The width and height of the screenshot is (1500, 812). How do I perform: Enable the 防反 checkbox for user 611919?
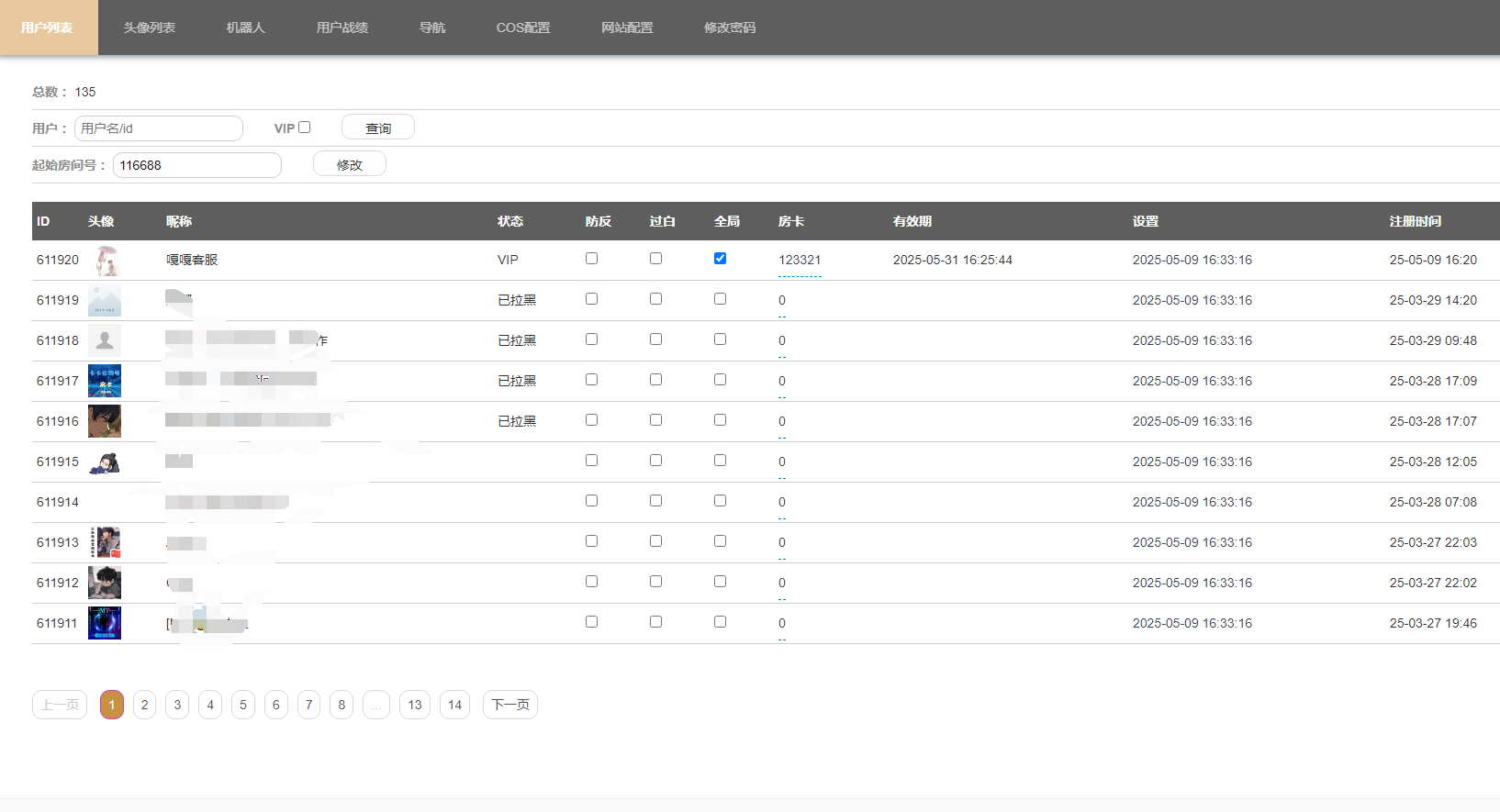(591, 299)
